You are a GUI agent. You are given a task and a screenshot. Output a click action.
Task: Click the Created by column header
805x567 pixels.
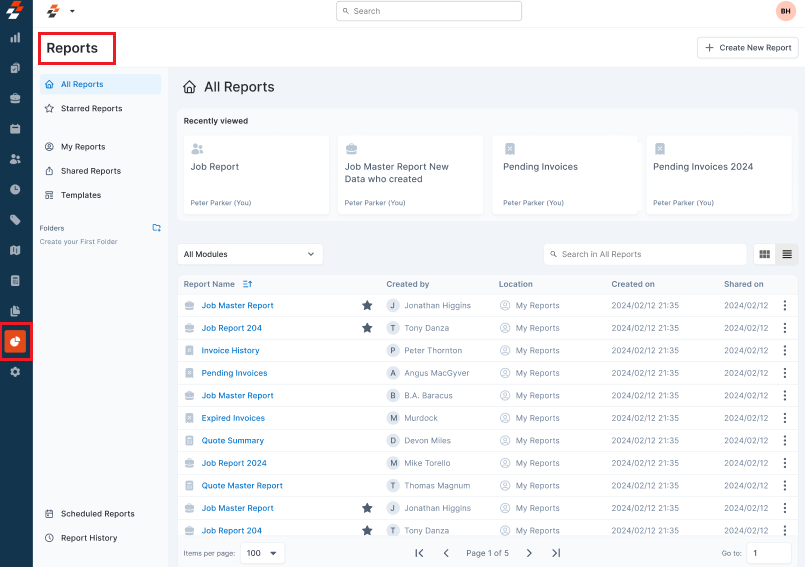(408, 284)
